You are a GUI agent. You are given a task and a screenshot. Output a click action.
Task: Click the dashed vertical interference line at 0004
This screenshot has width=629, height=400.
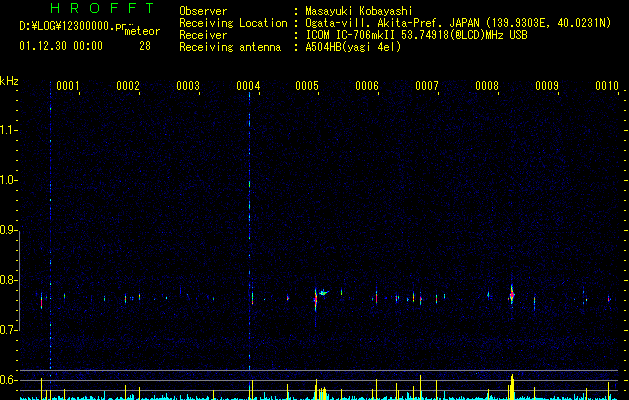coord(250,231)
